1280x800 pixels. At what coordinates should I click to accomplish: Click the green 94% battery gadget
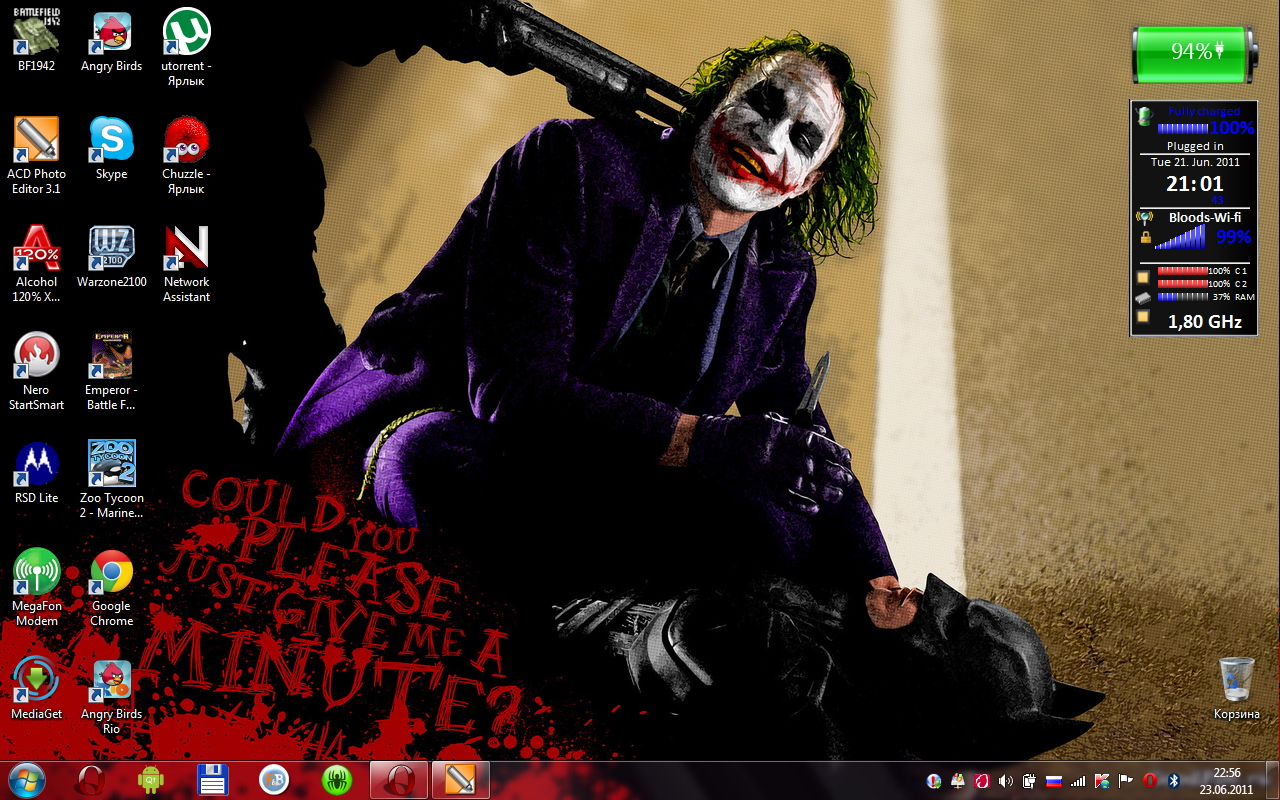[x=1193, y=52]
